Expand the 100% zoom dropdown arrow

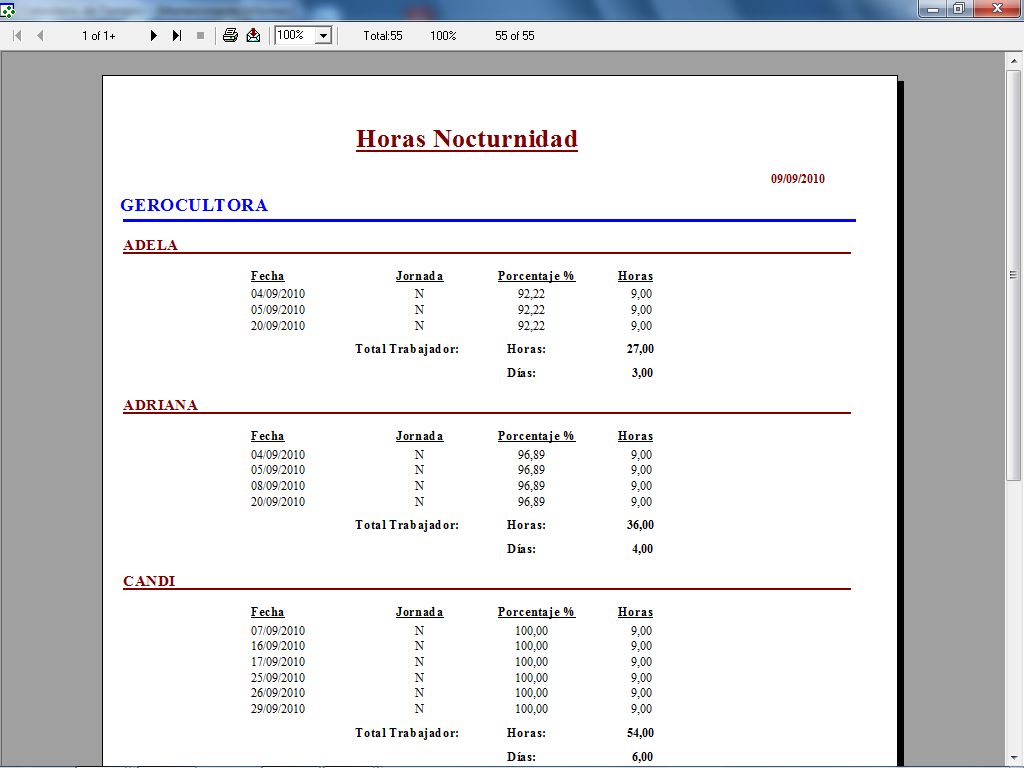[x=323, y=35]
